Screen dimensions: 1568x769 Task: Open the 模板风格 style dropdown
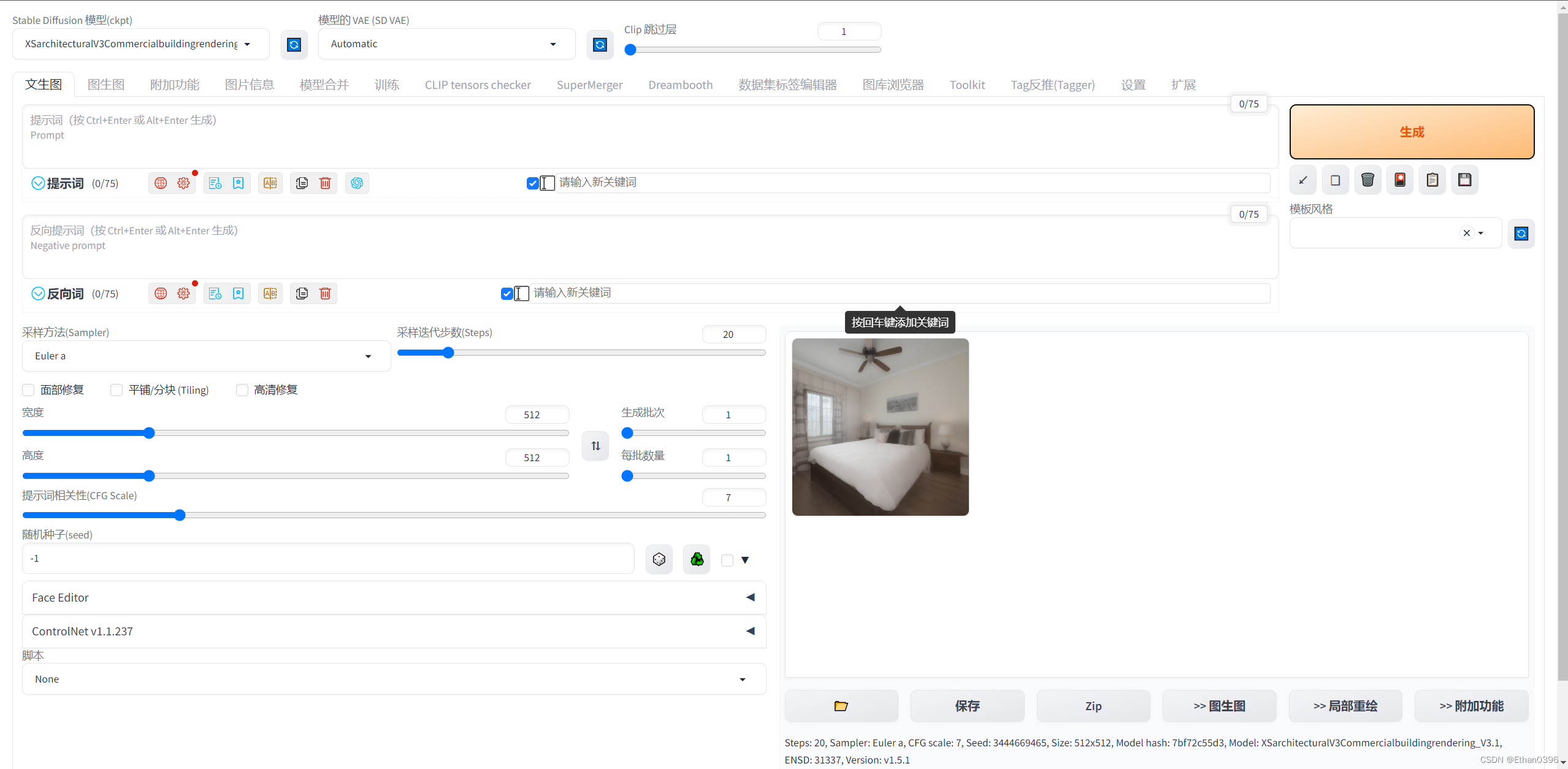(x=1395, y=233)
